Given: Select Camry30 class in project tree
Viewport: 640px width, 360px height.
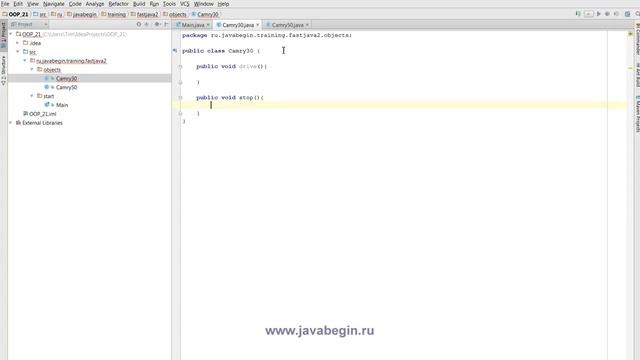Looking at the screenshot, I should pos(66,78).
